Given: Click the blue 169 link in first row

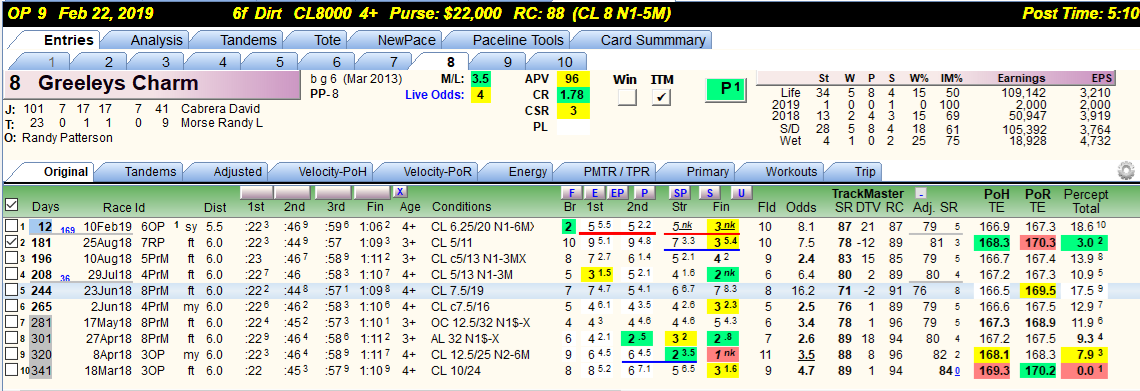Looking at the screenshot, I should pyautogui.click(x=68, y=230).
